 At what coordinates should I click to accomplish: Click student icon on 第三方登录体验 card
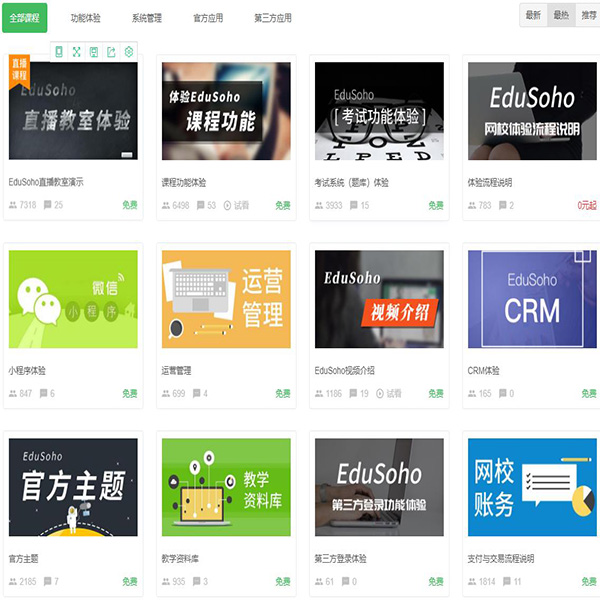(x=319, y=582)
